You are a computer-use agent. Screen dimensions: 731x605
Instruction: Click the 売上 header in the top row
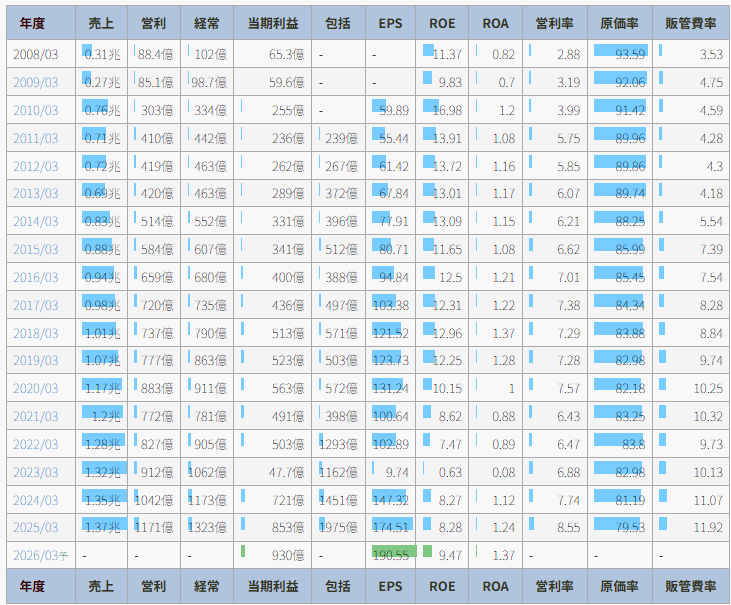pos(101,22)
